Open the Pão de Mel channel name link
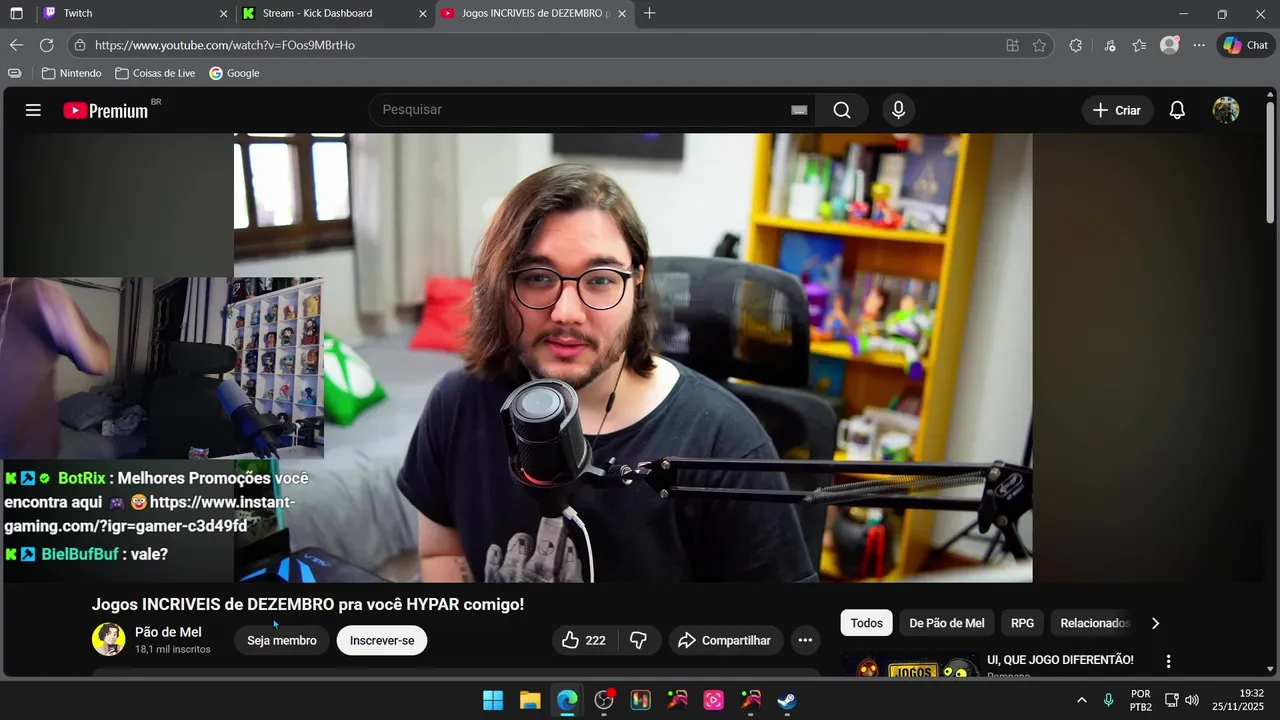The height and width of the screenshot is (720, 1280). [168, 632]
